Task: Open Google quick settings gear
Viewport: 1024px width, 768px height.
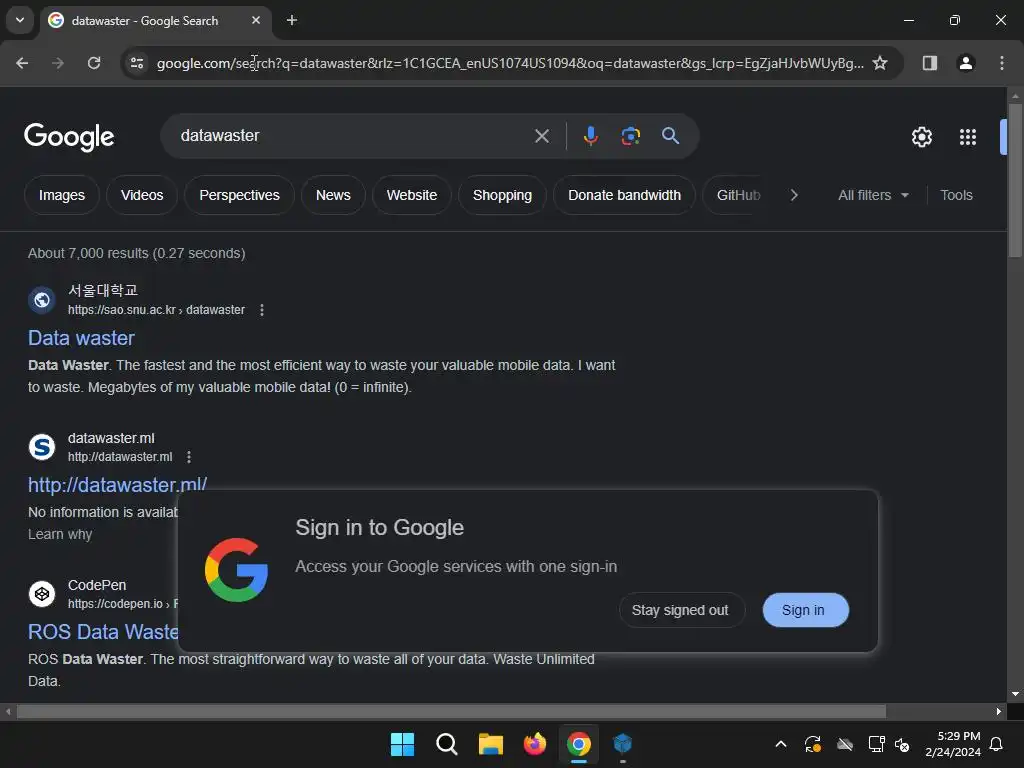Action: (x=922, y=137)
